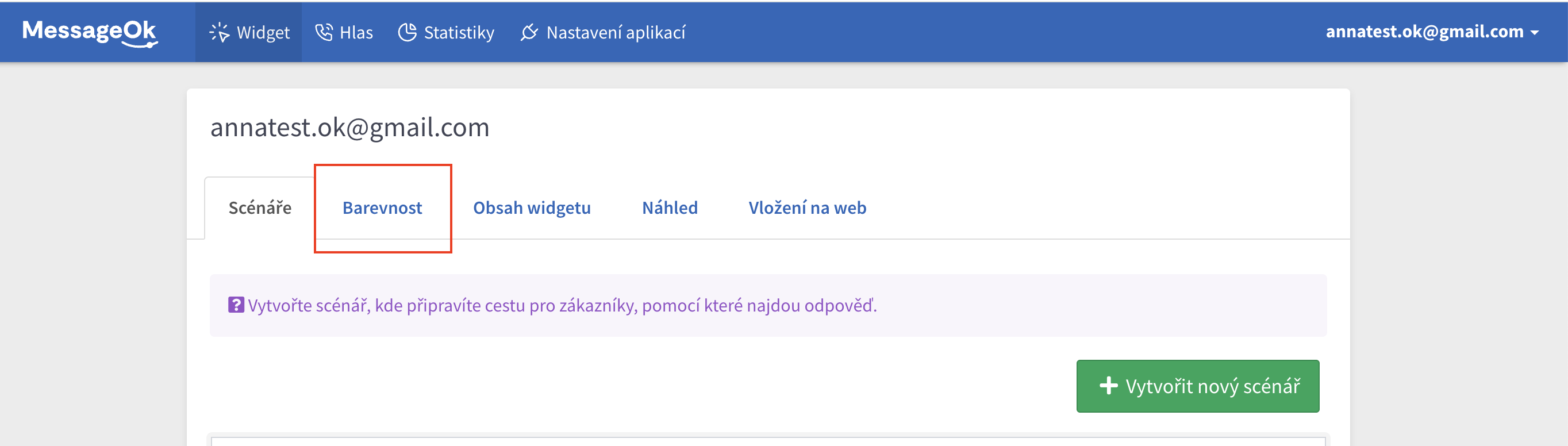Click the Vytvořte scénář help message text
This screenshot has width=1568, height=446.
click(x=562, y=305)
